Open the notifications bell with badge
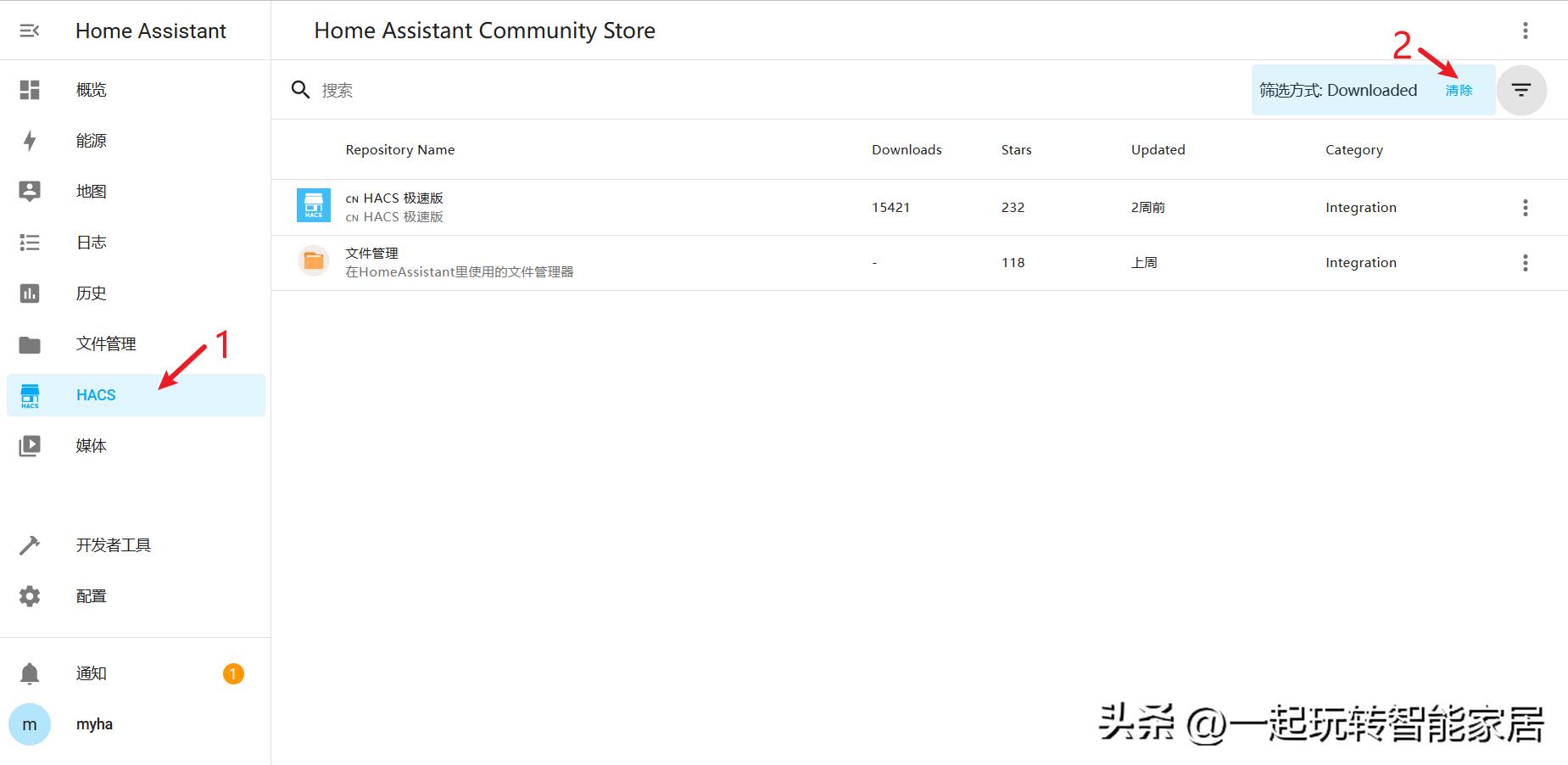The image size is (1568, 765). point(30,673)
